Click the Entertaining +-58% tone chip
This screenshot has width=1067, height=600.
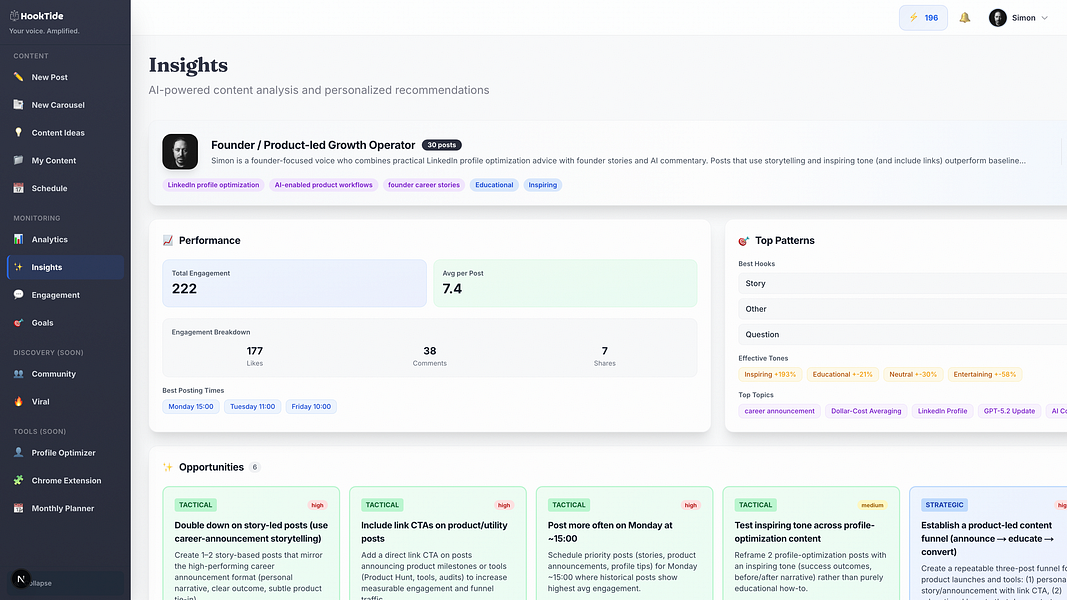(985, 375)
